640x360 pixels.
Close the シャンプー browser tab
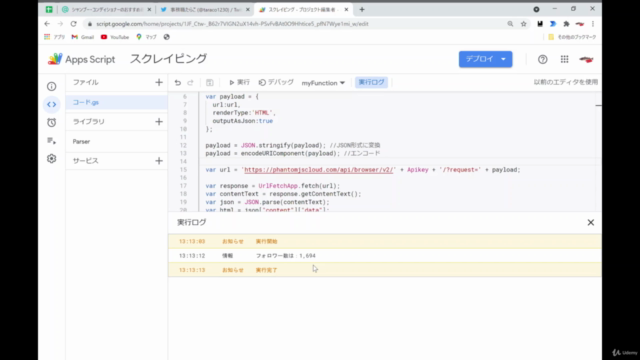149,9
